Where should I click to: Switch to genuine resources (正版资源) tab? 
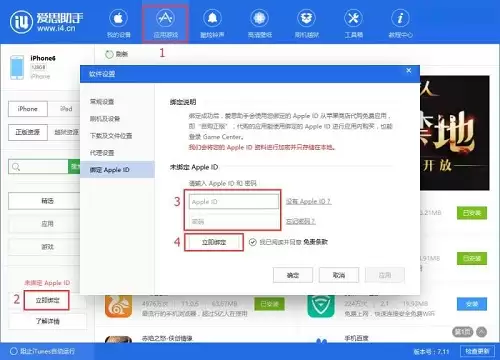pos(28,132)
